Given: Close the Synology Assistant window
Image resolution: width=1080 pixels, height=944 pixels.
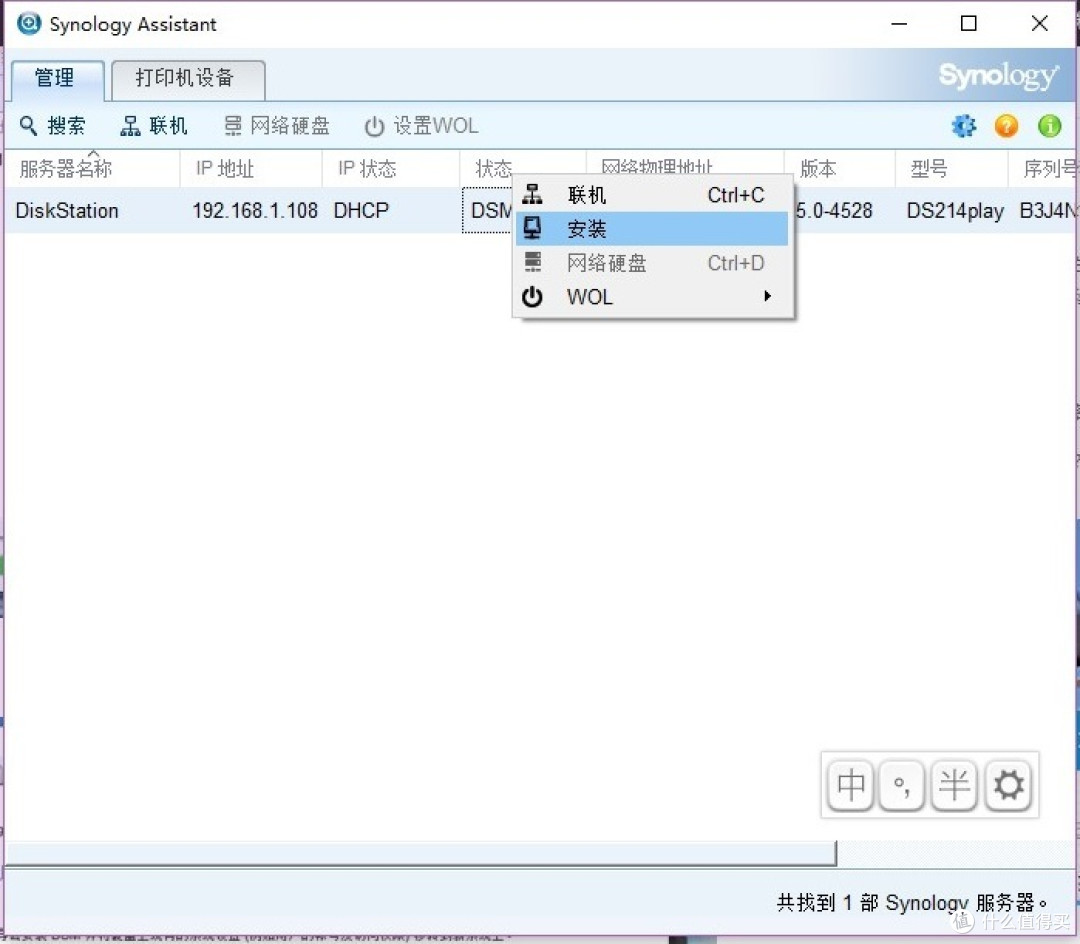Looking at the screenshot, I should tap(1039, 23).
